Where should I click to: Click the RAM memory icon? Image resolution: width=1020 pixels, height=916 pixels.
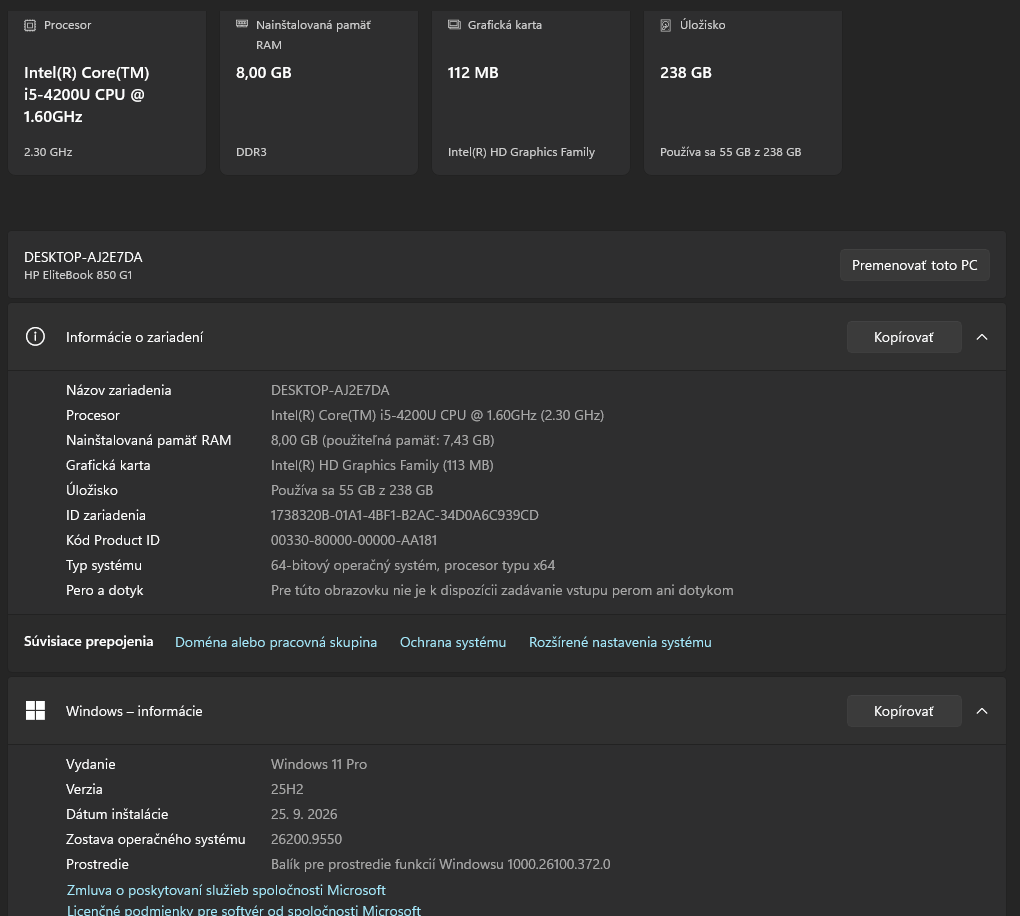coord(242,24)
